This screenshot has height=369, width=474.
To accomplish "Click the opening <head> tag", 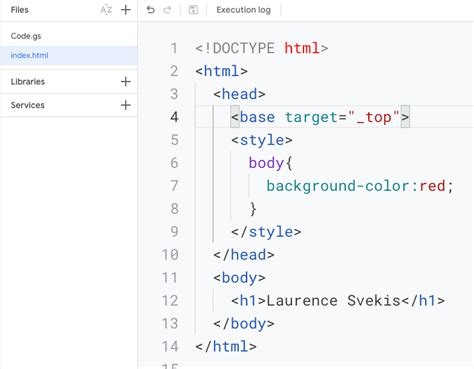I will 239,94.
